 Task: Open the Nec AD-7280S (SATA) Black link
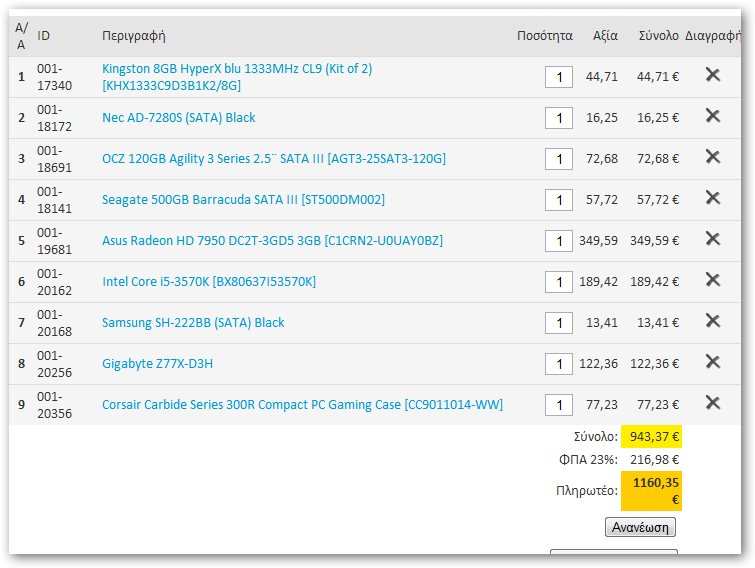tap(179, 118)
